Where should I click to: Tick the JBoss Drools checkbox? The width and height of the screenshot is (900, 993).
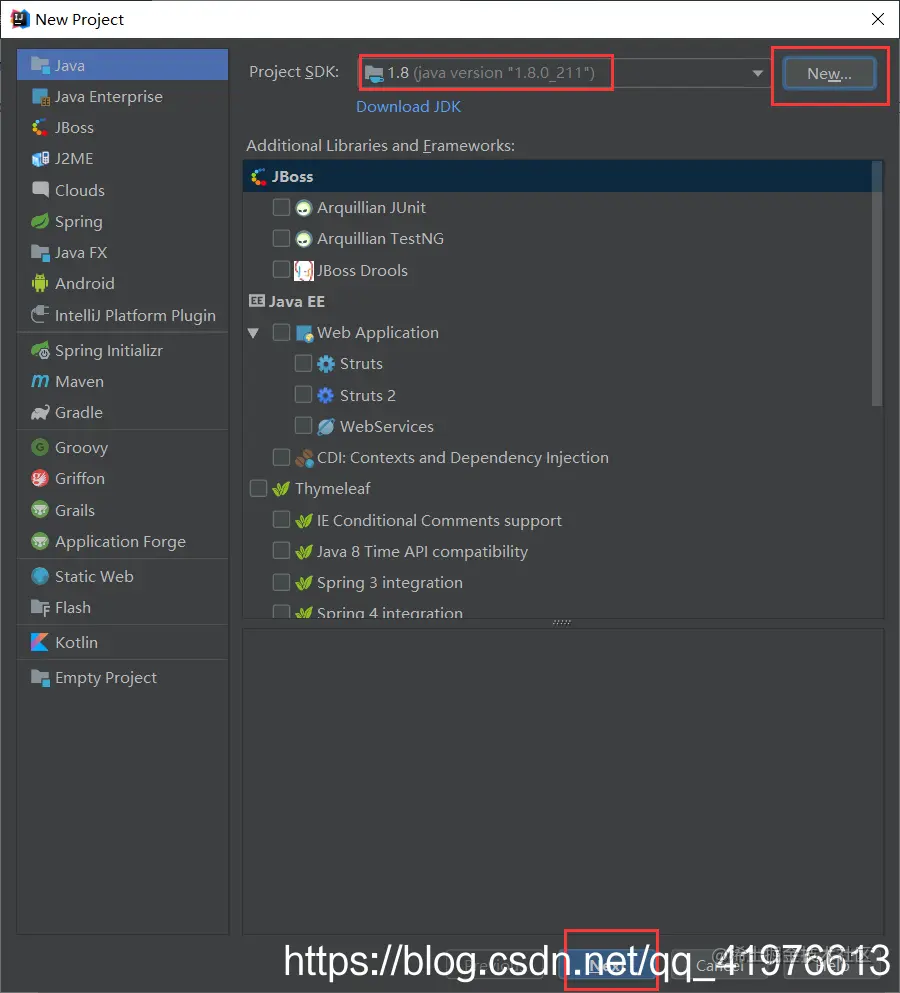click(x=281, y=269)
